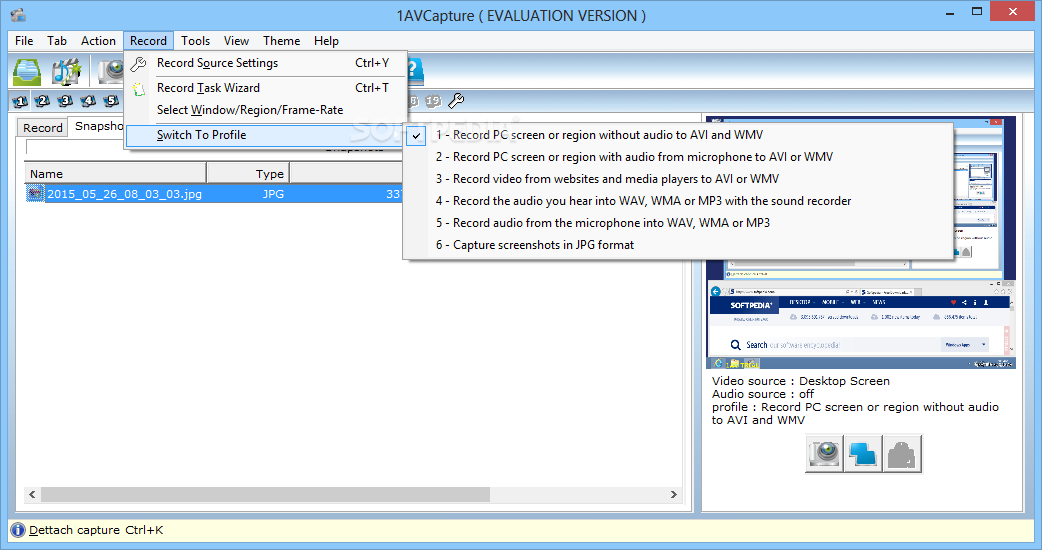The height and width of the screenshot is (550, 1042).
Task: Select file 2015_05_26_08_03_03.jpg
Action: [124, 194]
